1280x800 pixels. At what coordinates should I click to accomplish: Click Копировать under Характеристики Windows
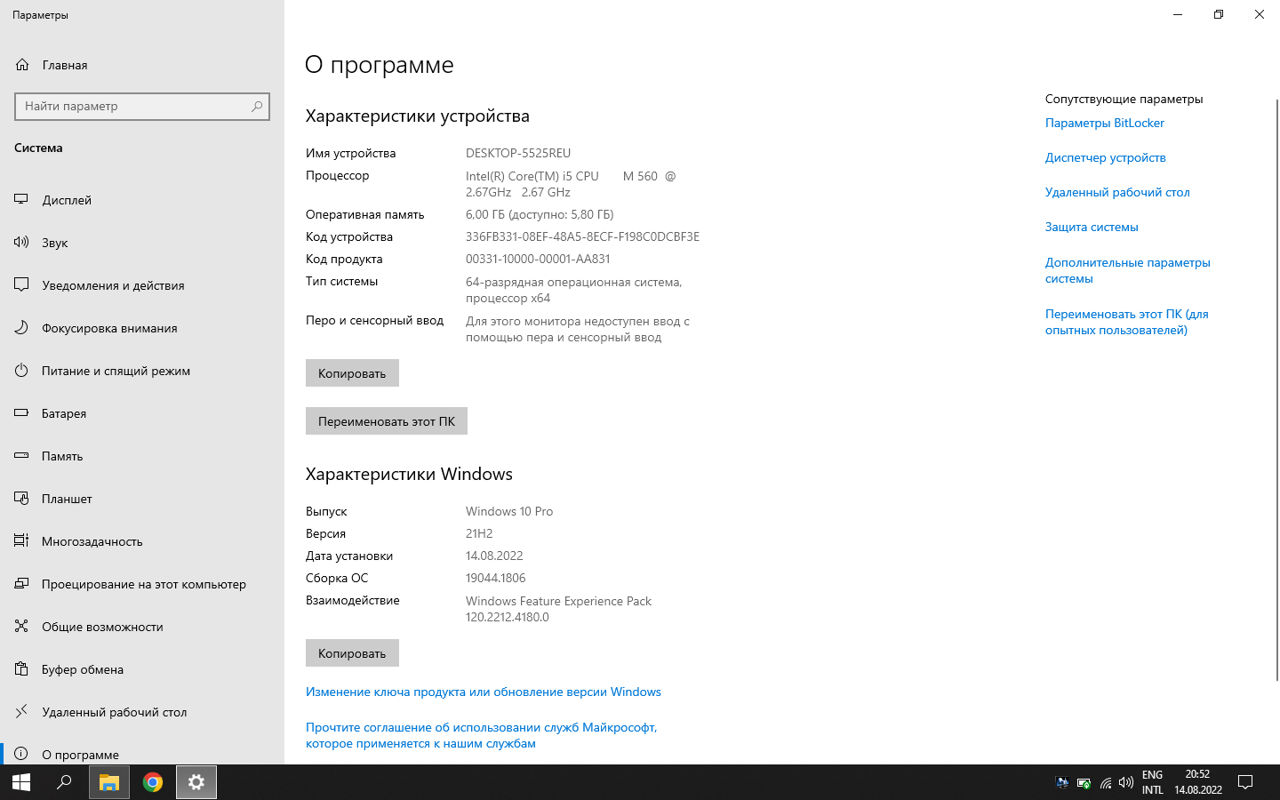click(352, 653)
